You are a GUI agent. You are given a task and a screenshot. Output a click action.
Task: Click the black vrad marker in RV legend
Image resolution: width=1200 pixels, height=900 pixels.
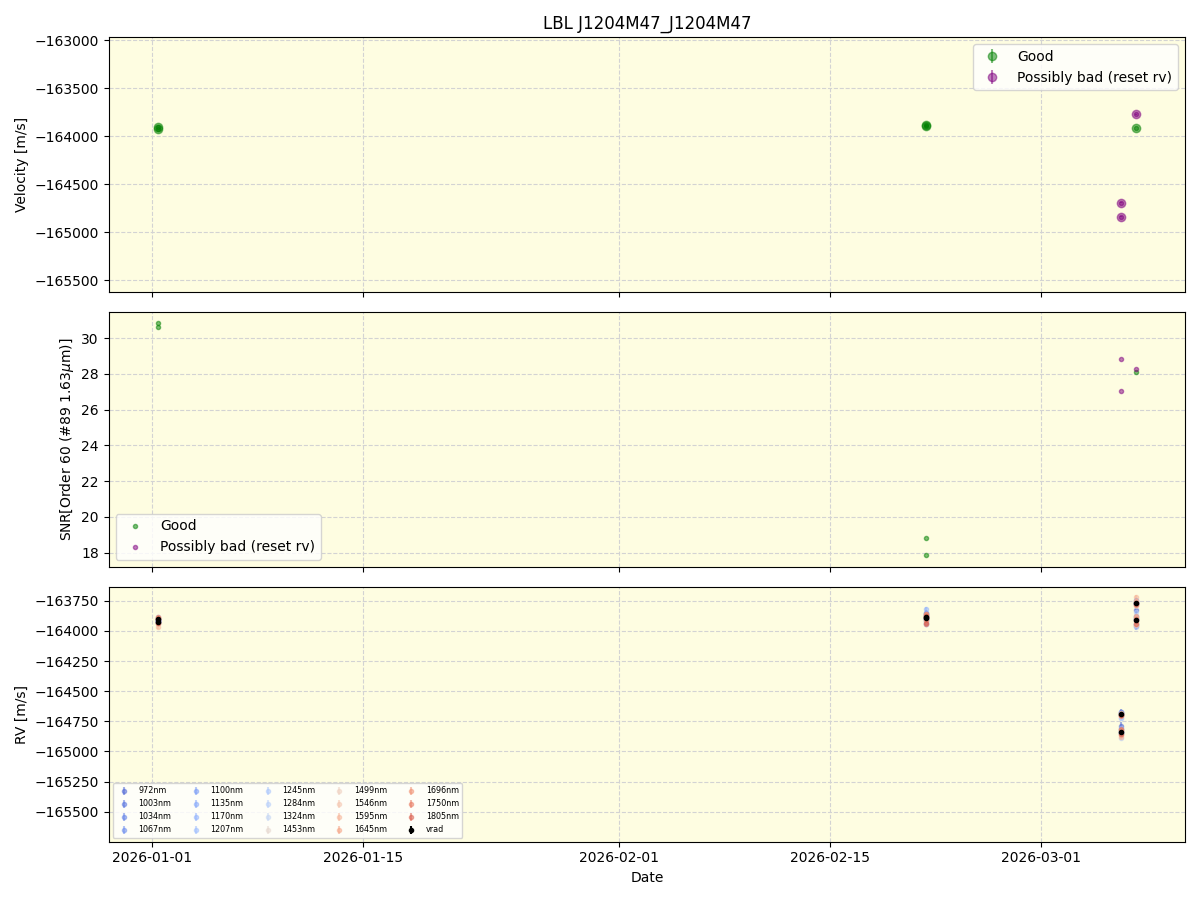click(x=410, y=828)
